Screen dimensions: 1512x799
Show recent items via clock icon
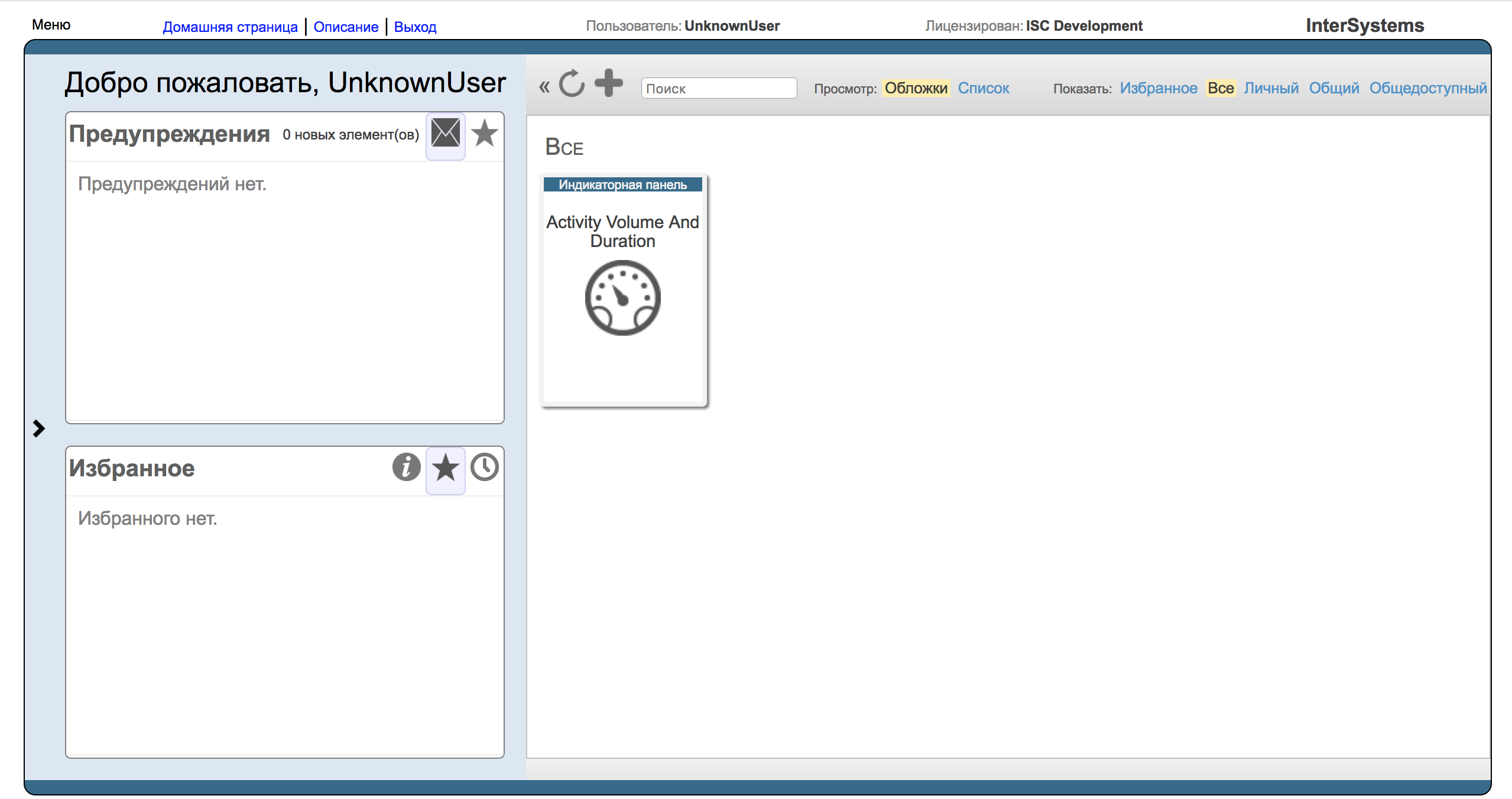pos(485,467)
